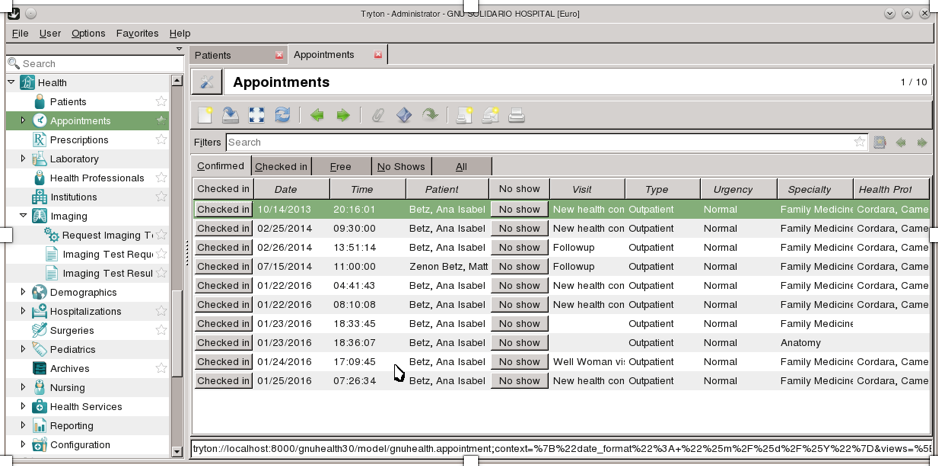
Task: Go to previous record green arrow
Action: point(317,116)
